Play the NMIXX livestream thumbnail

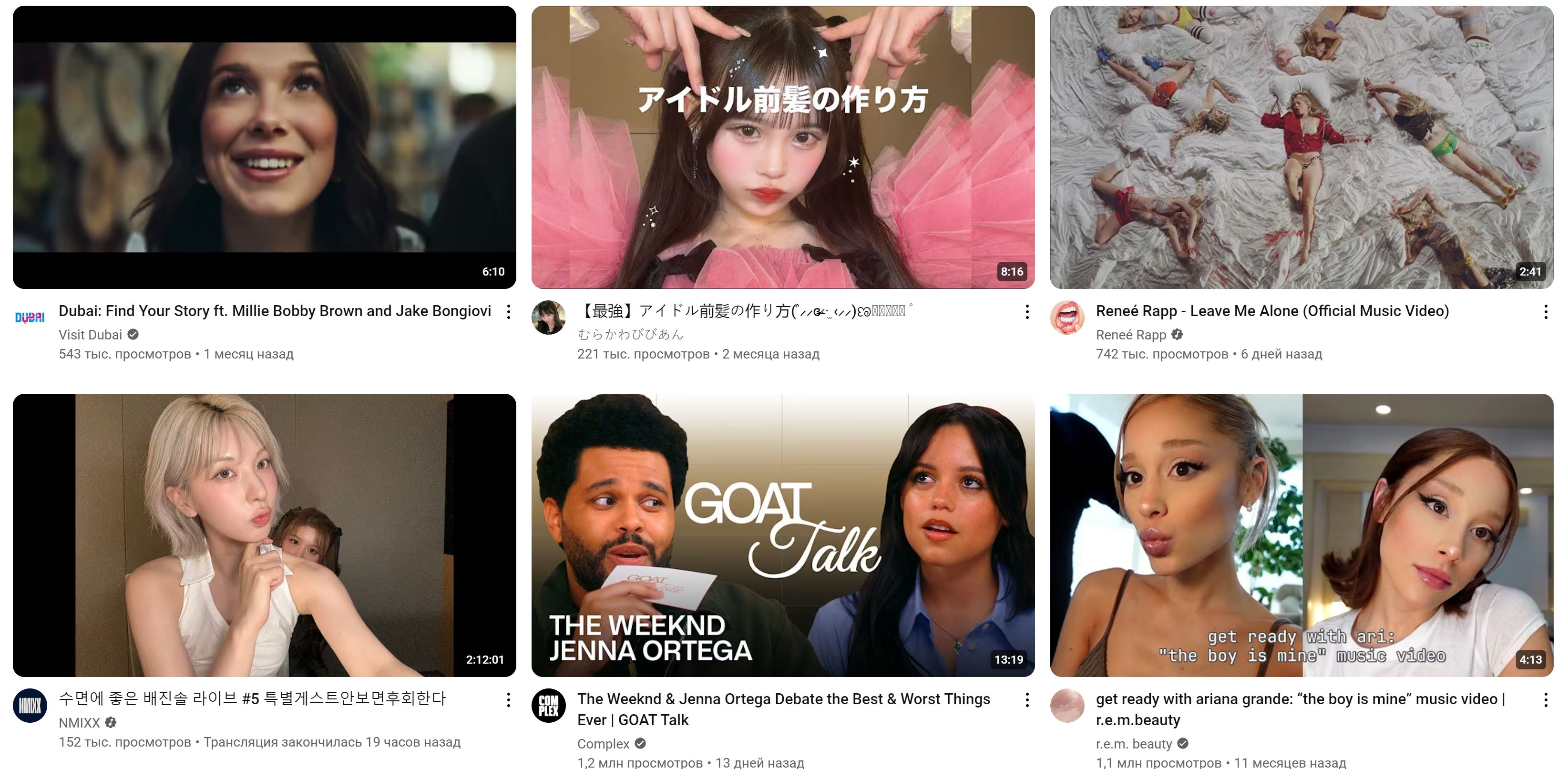click(x=264, y=535)
